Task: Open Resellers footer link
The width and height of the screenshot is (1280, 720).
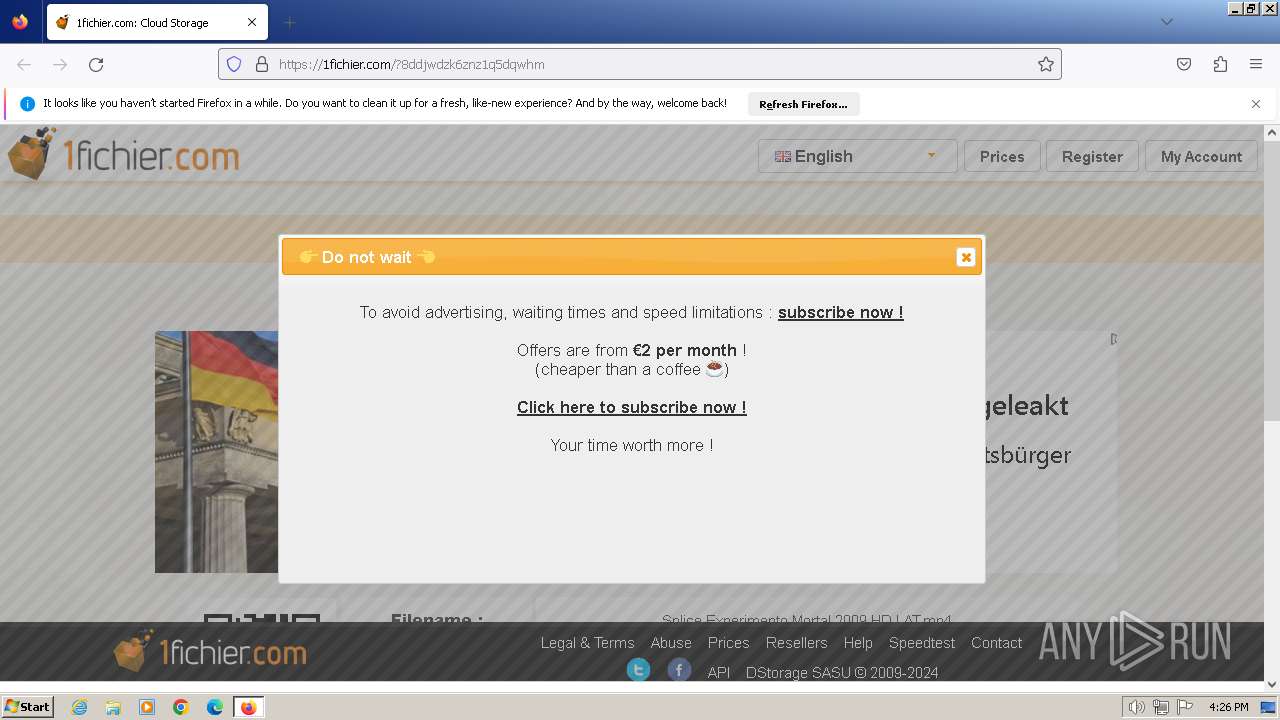Action: tap(796, 643)
